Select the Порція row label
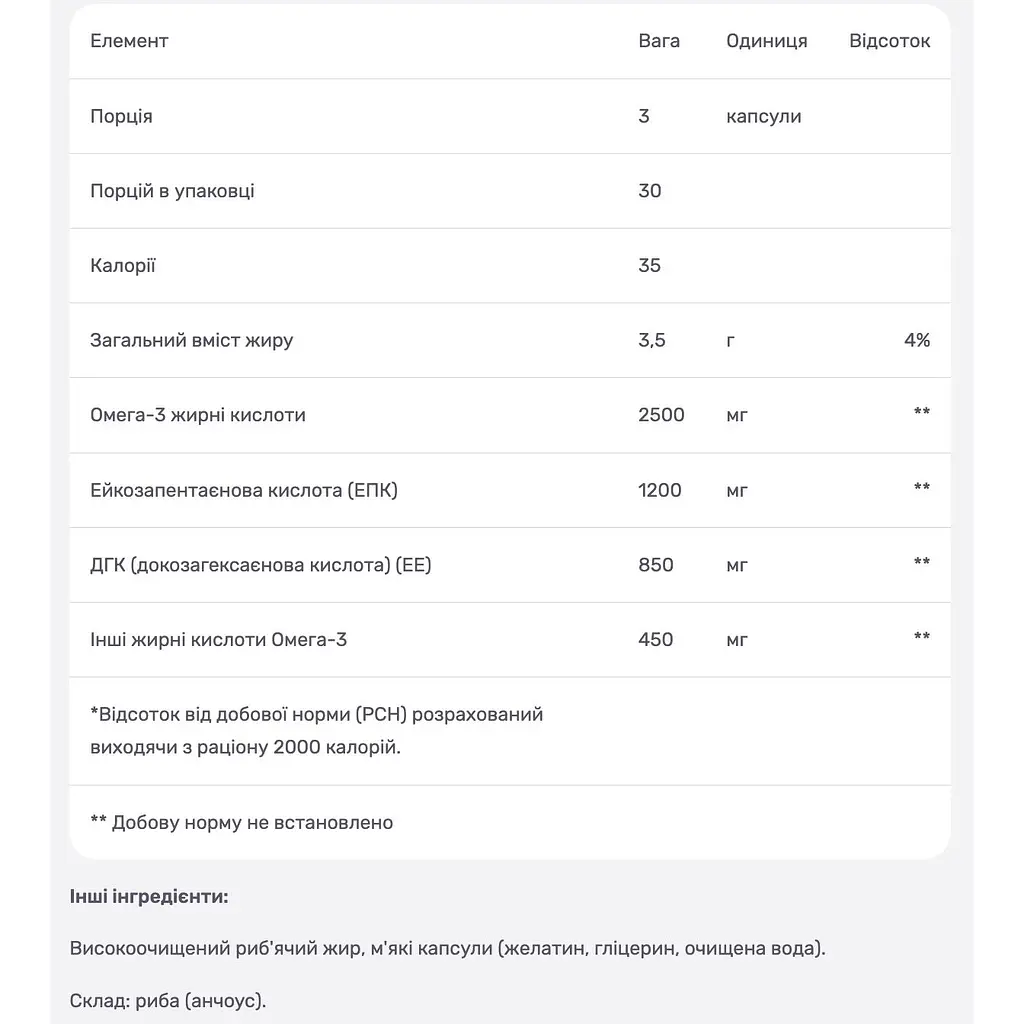 pos(121,116)
